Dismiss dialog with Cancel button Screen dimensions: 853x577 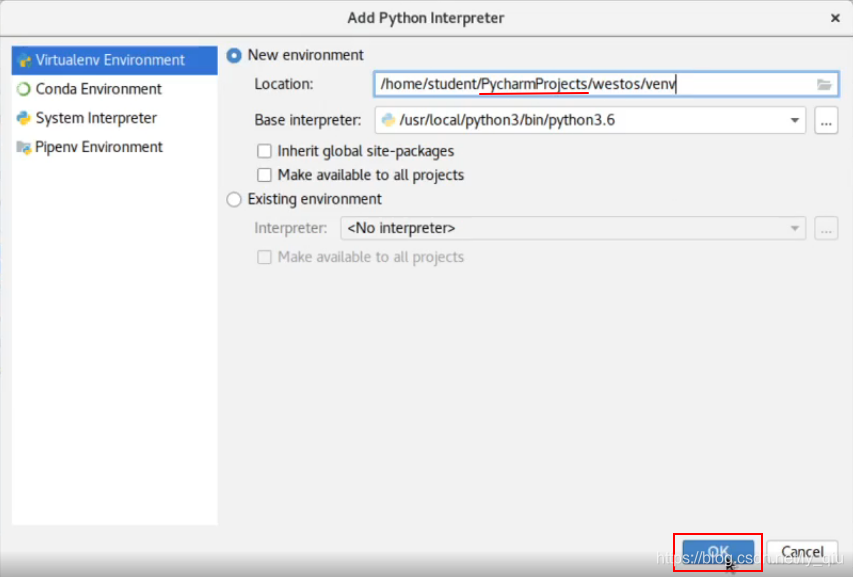point(802,552)
